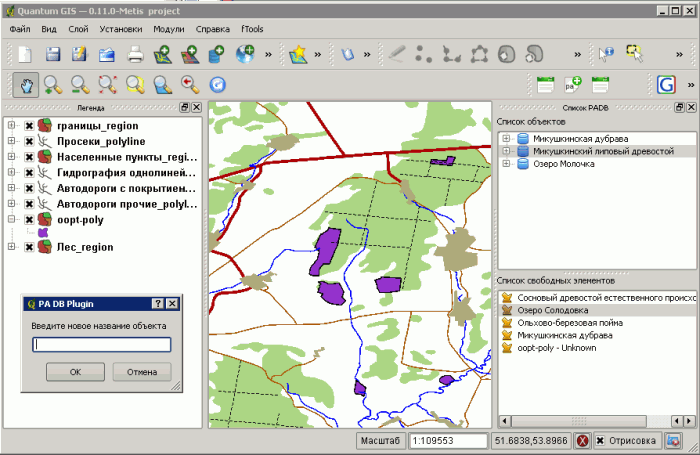Click the purple oopt-poly symbol swatch
Screen dimensions: 700x455
(x=43, y=233)
